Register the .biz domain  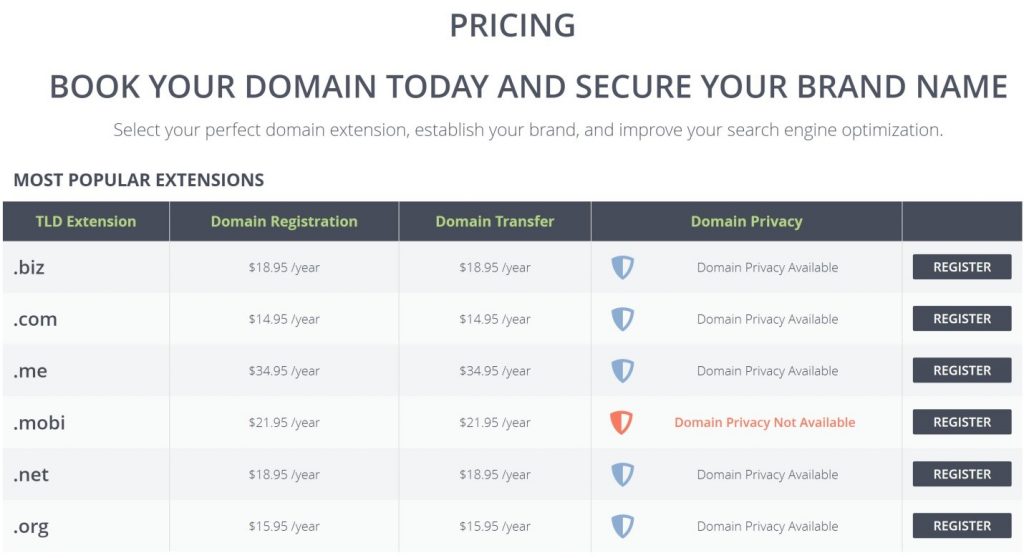coord(962,267)
